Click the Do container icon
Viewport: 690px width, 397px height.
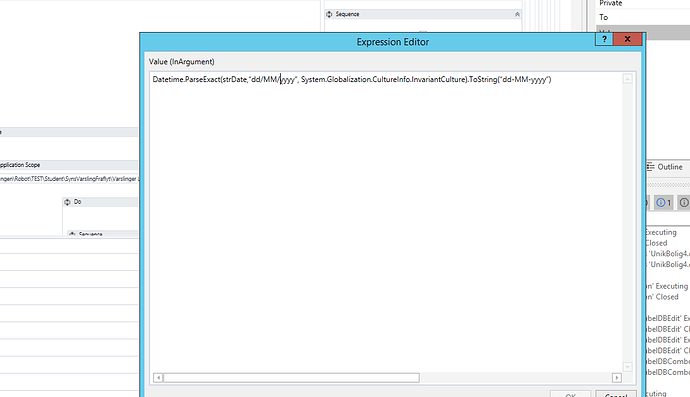(x=67, y=202)
